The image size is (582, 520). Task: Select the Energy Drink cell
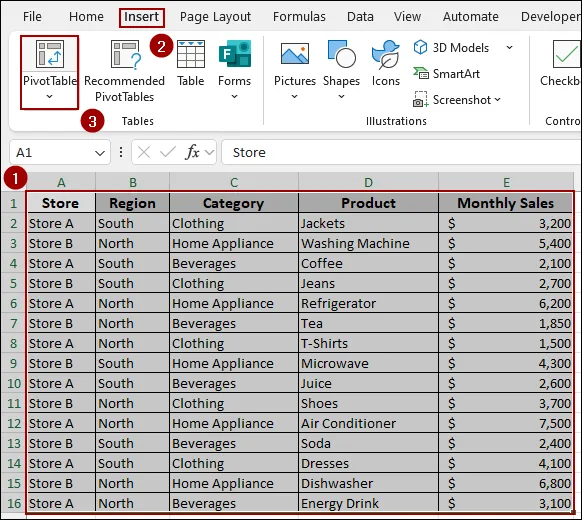(368, 503)
